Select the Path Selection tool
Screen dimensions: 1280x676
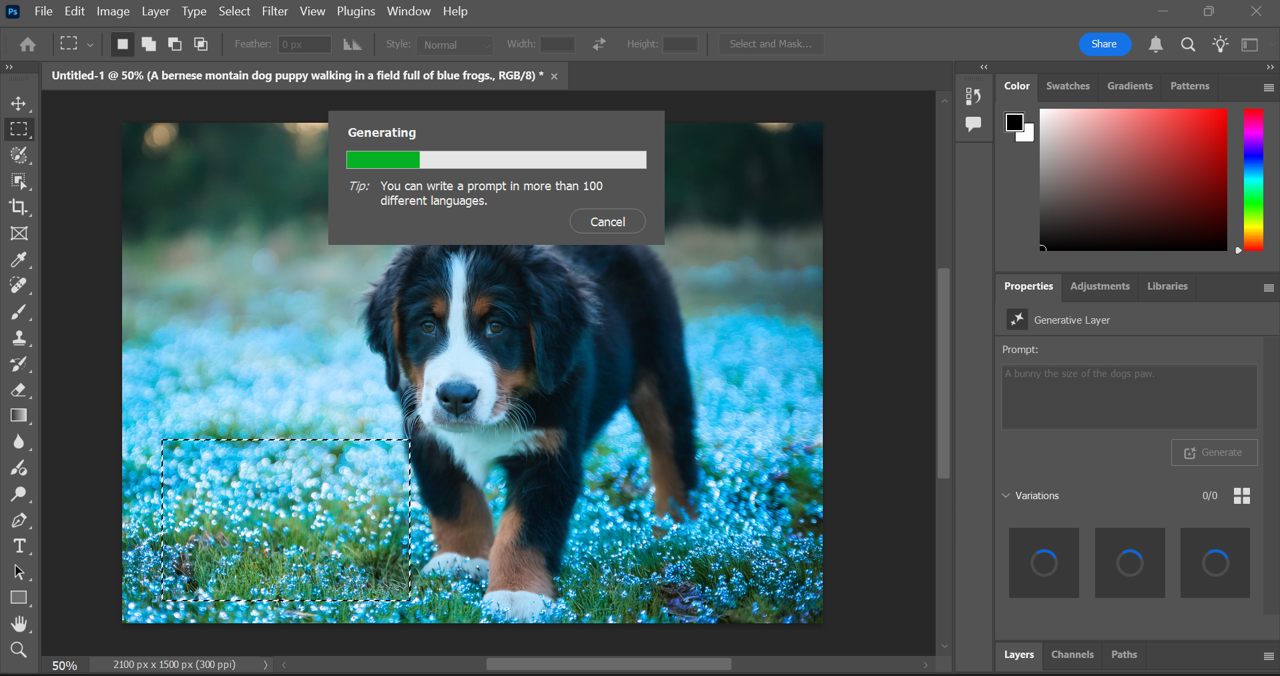click(19, 572)
